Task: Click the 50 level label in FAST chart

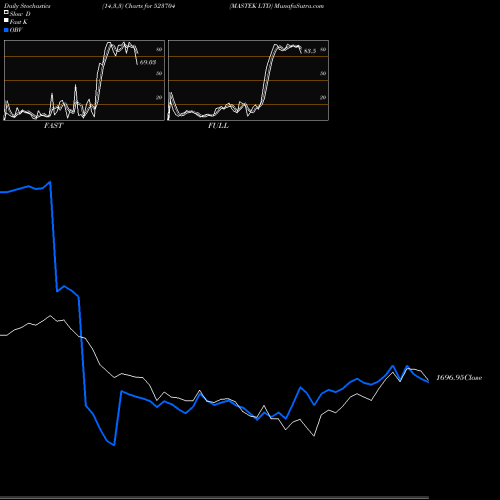Action: coord(159,73)
